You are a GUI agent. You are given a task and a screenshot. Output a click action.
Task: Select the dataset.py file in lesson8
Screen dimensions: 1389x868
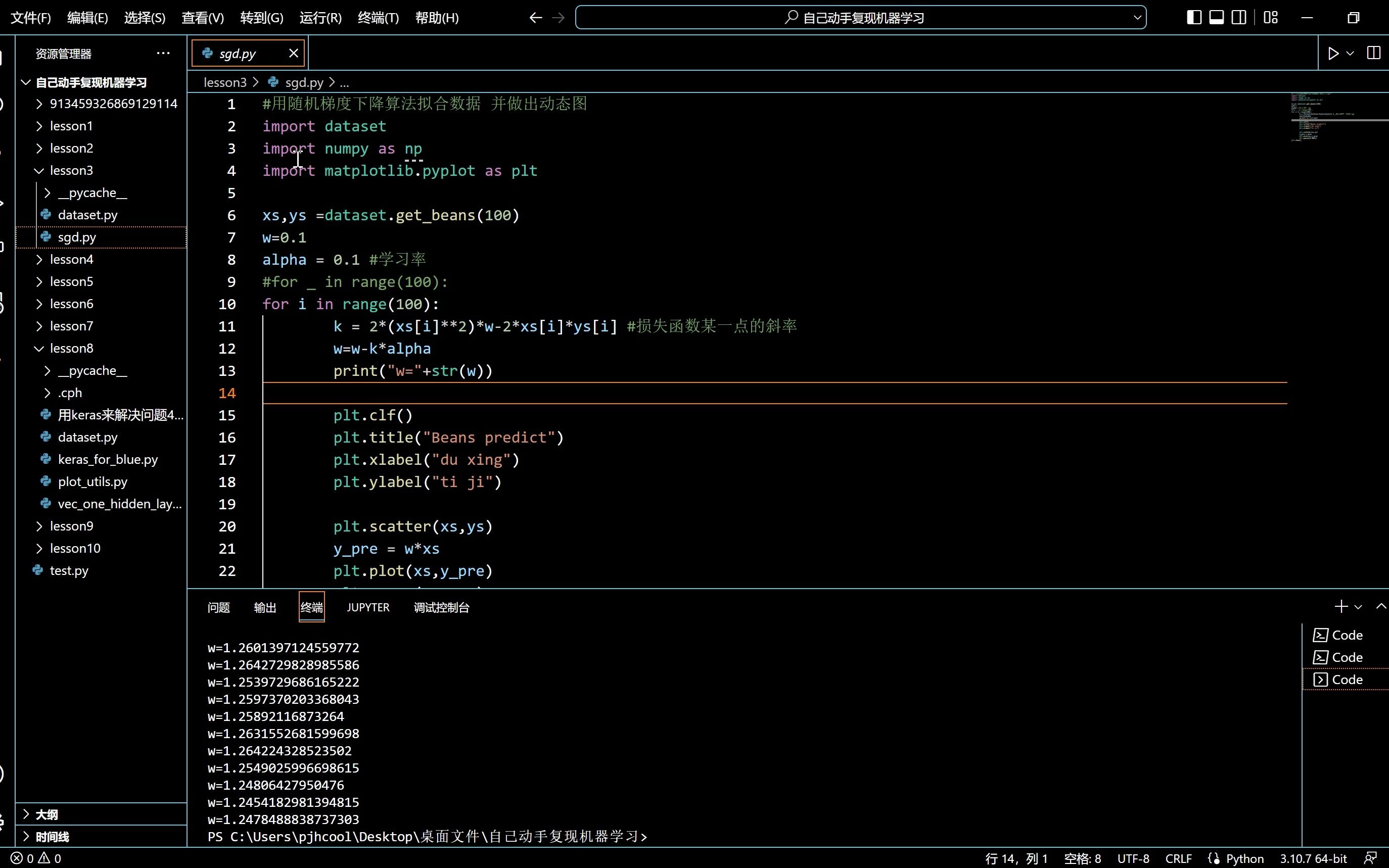click(88, 437)
